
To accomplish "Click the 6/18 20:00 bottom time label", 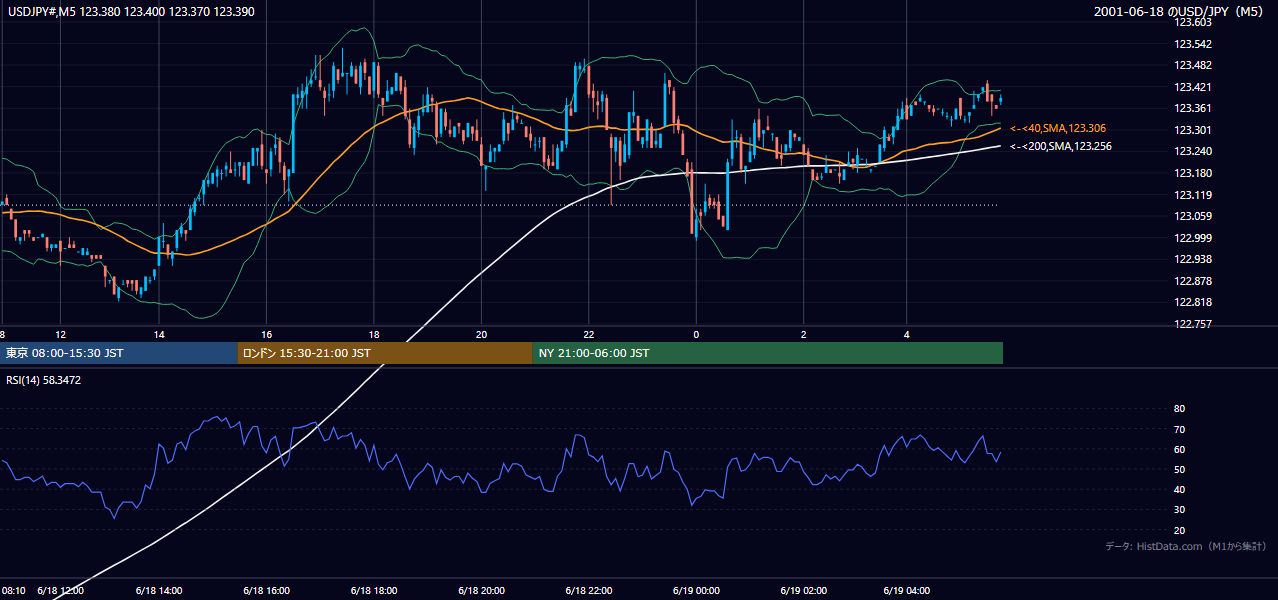I will pos(481,590).
